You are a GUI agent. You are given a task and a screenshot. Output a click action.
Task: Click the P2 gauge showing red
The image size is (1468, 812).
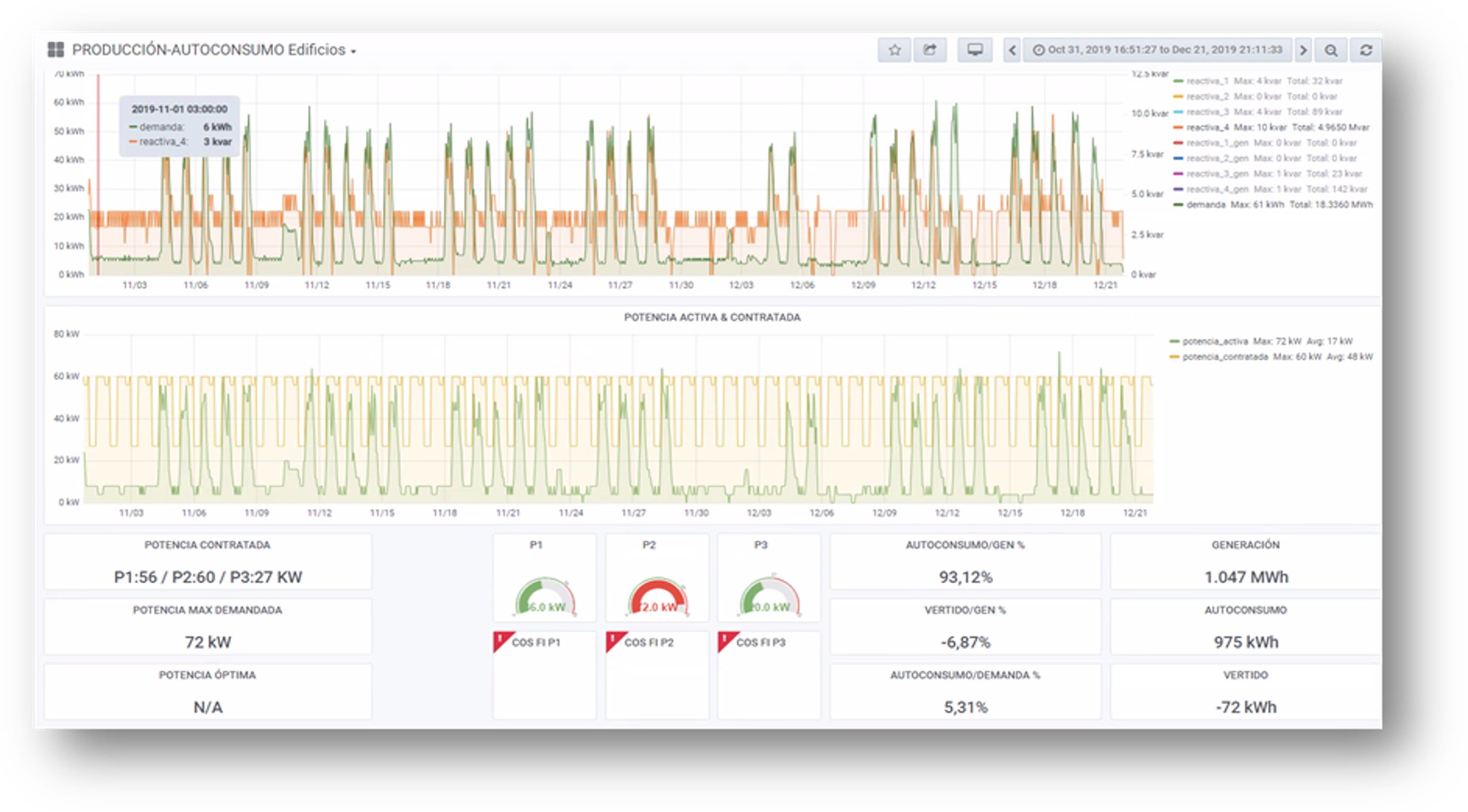(x=657, y=595)
